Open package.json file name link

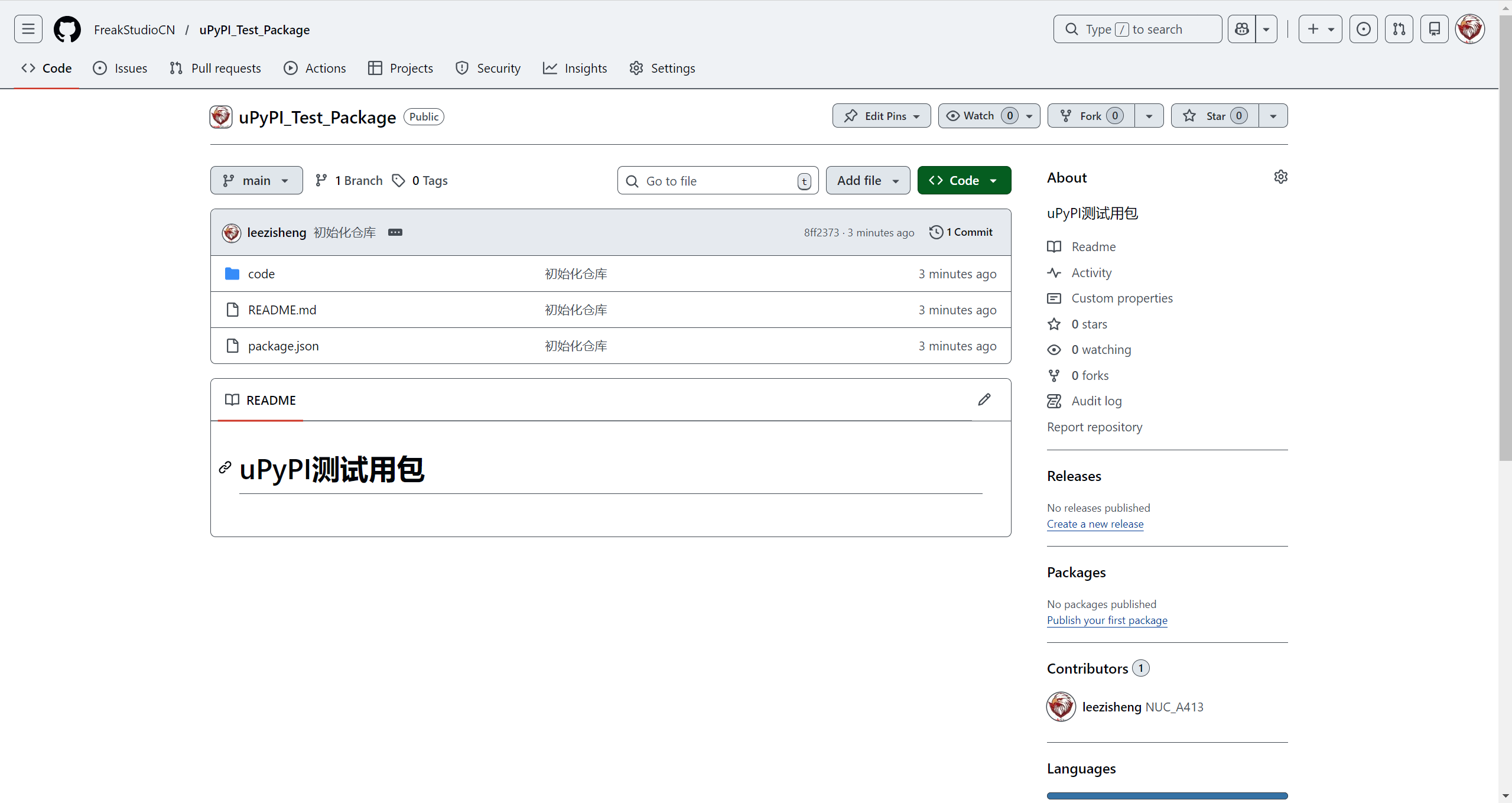(x=283, y=346)
